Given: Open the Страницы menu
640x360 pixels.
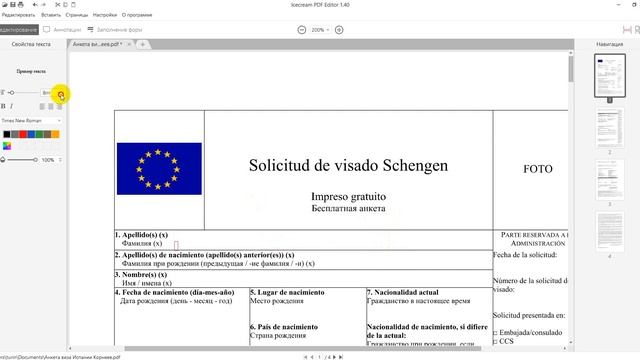Looking at the screenshot, I should click(x=77, y=15).
